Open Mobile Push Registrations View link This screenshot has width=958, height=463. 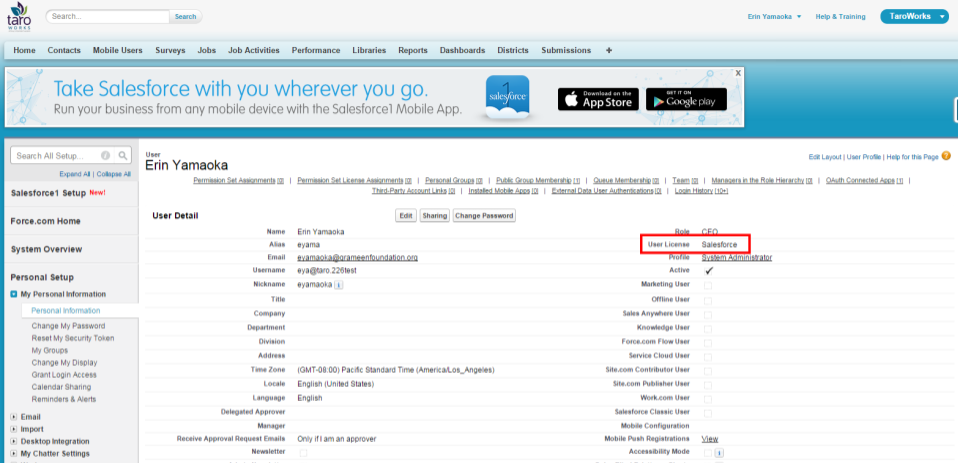pyautogui.click(x=709, y=439)
